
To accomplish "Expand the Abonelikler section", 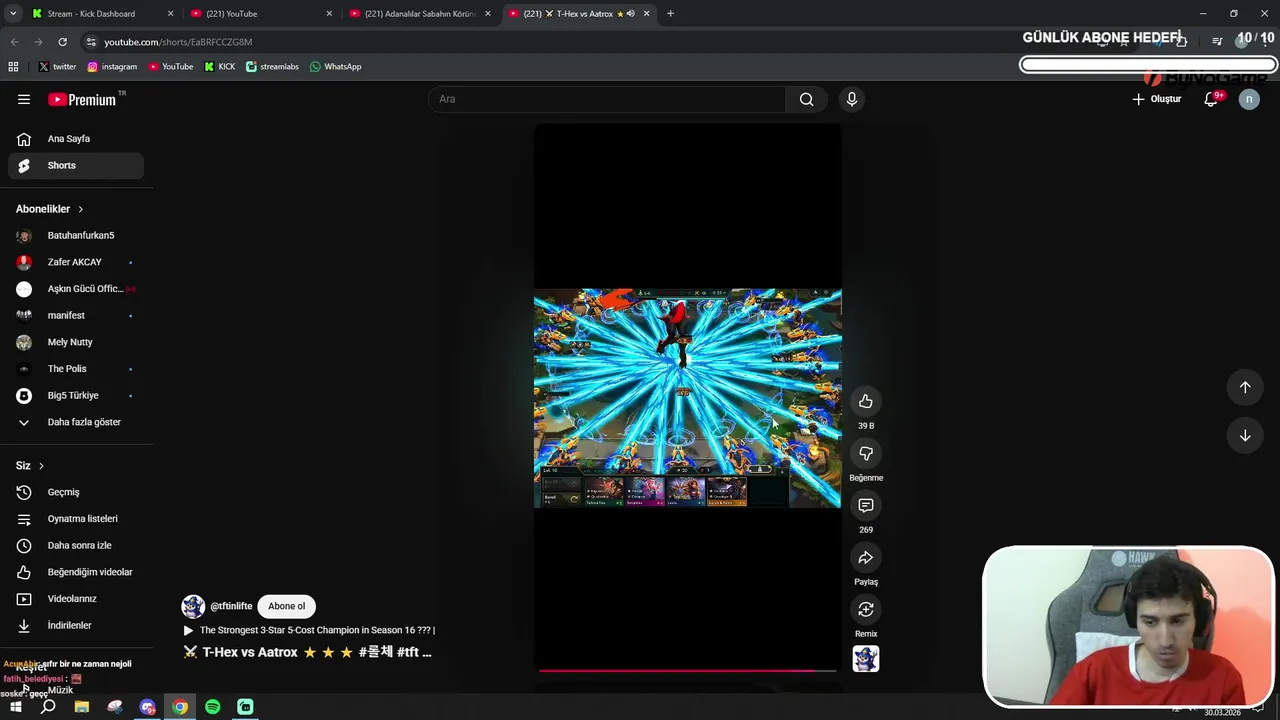I will tap(50, 209).
